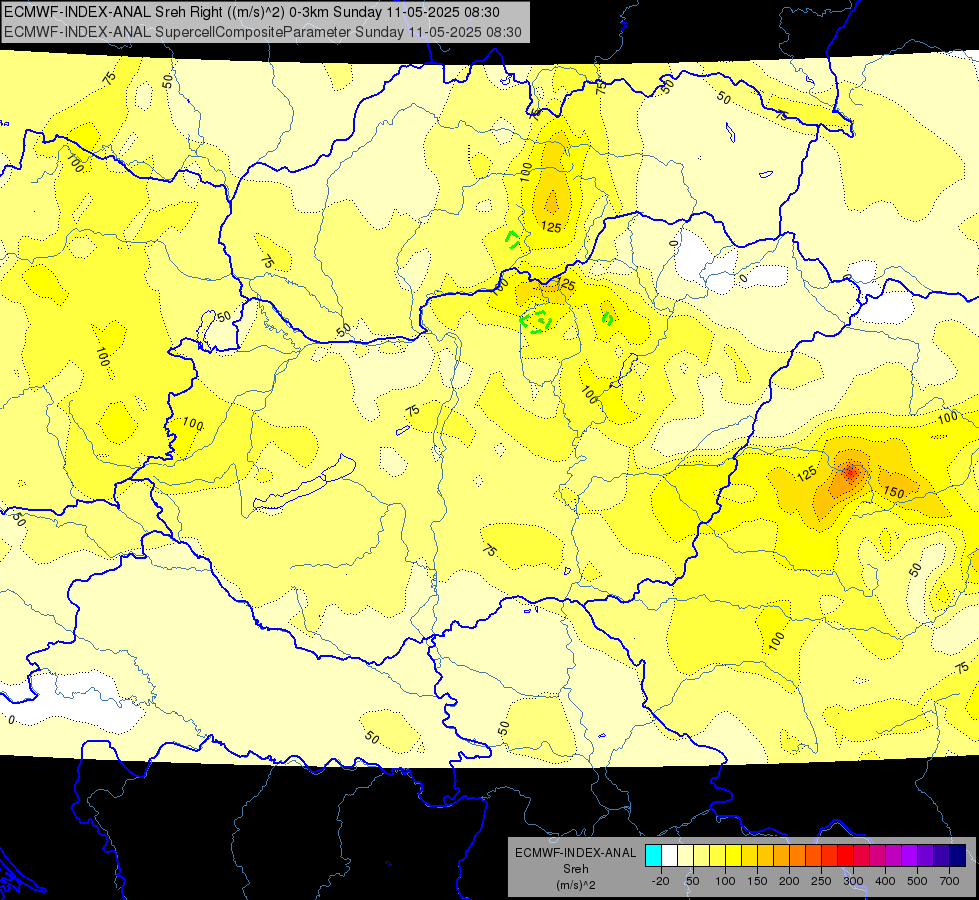Click the SupercellCompositeParameter title line
Image resolution: width=979 pixels, height=900 pixels.
point(263,32)
